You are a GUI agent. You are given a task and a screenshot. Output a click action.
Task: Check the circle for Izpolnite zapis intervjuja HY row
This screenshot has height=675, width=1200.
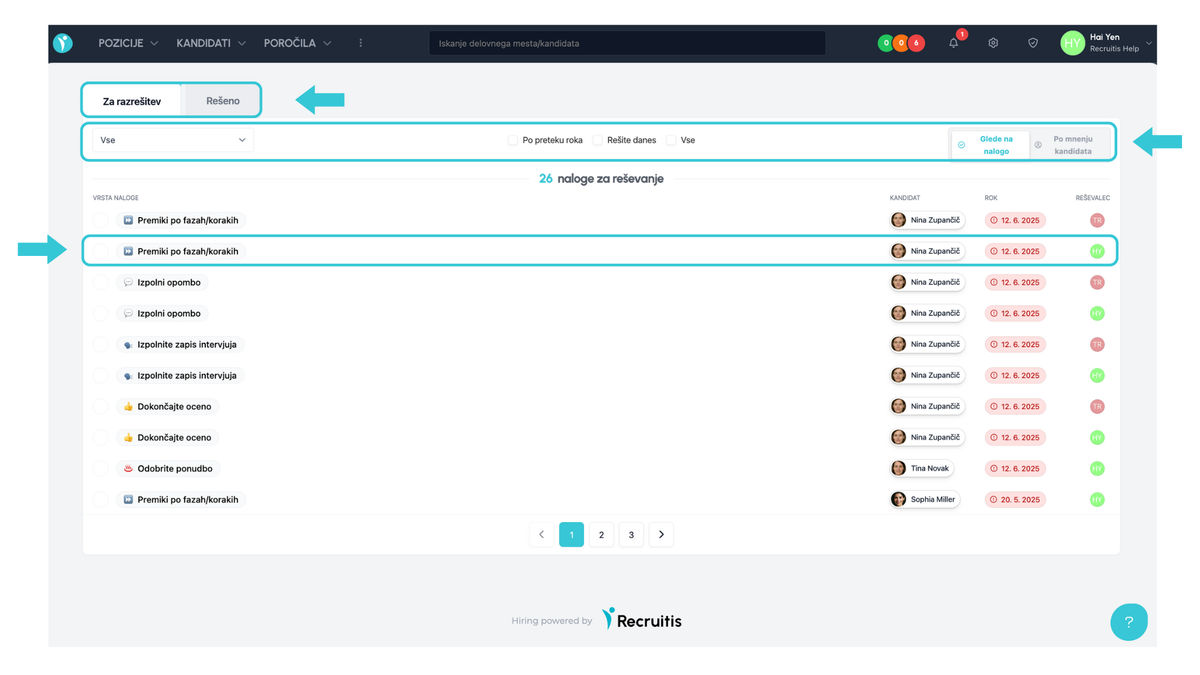(x=100, y=375)
